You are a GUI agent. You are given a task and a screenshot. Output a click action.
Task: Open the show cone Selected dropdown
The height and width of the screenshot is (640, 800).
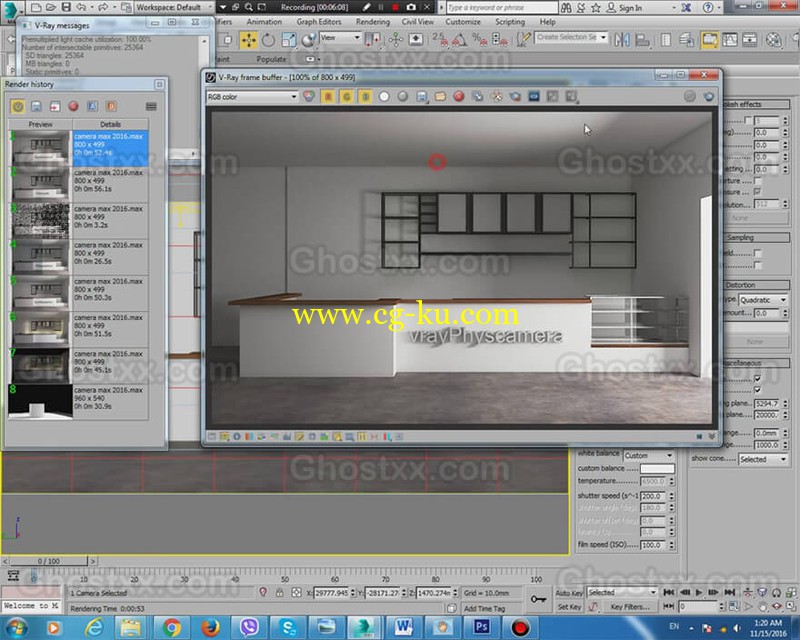(763, 459)
